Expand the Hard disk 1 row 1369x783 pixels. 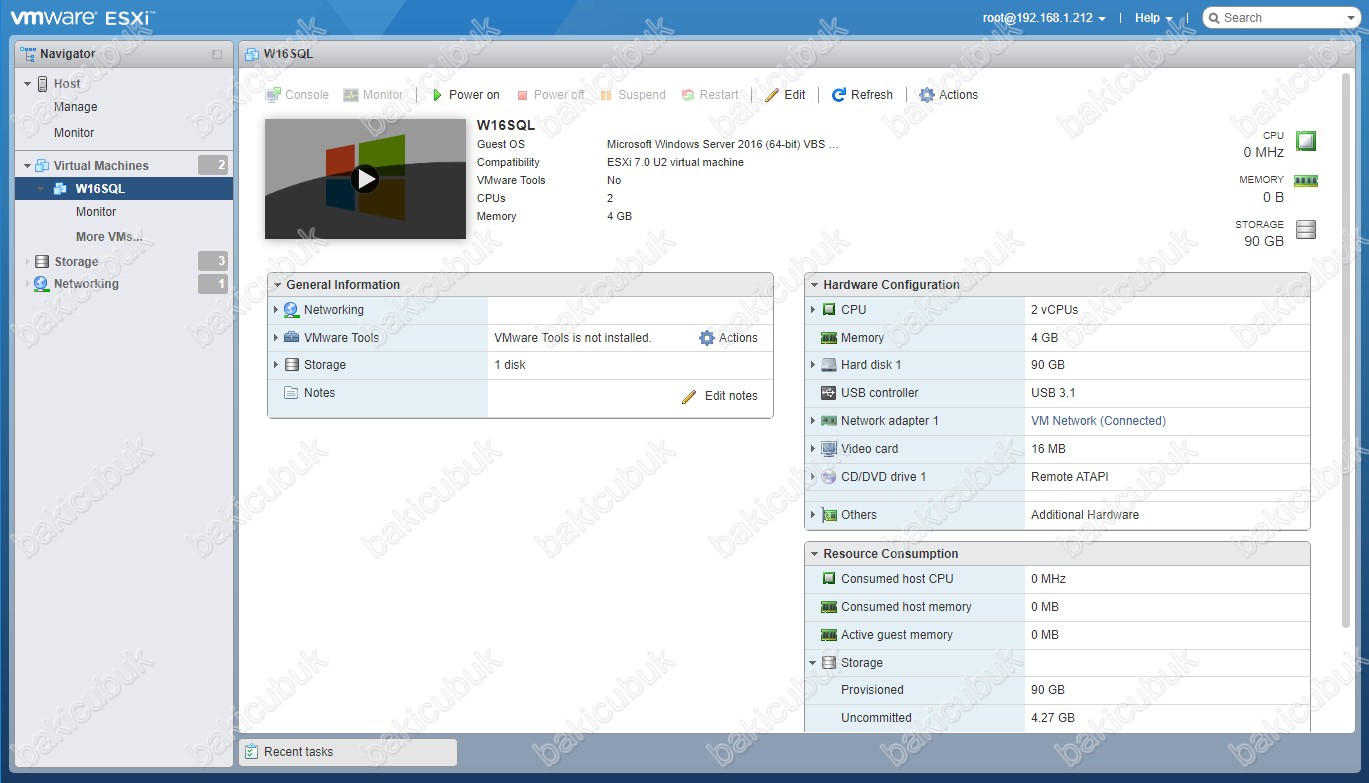tap(813, 365)
